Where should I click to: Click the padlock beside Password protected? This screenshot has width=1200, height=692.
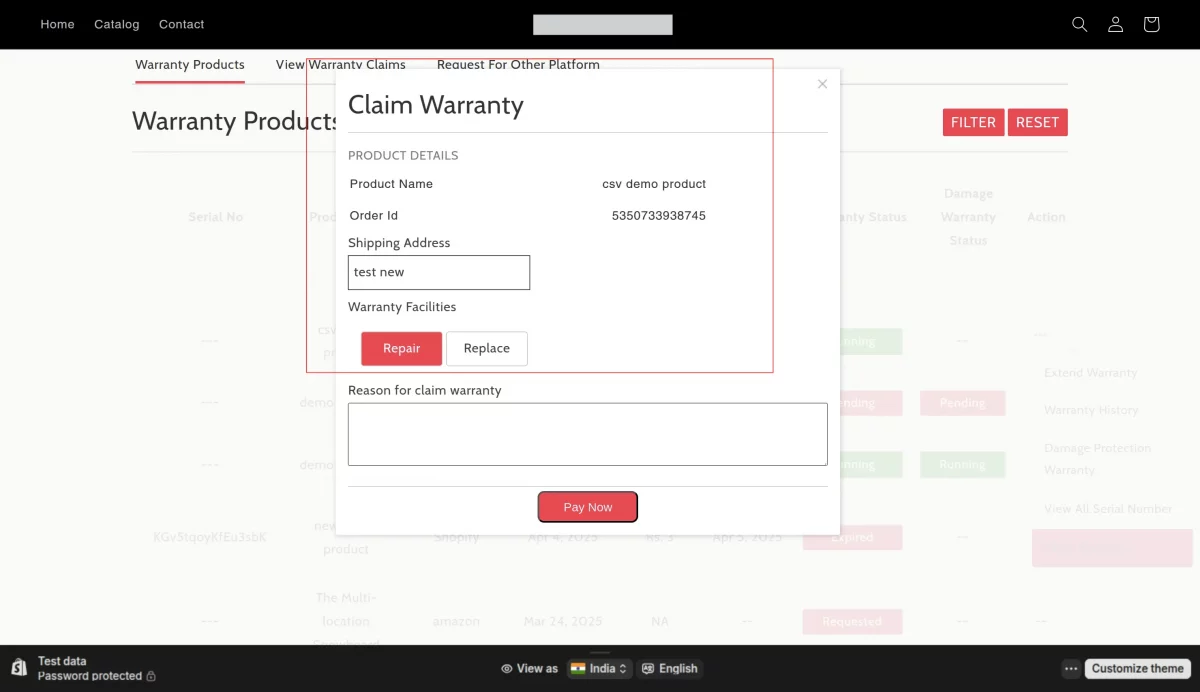pyautogui.click(x=150, y=675)
